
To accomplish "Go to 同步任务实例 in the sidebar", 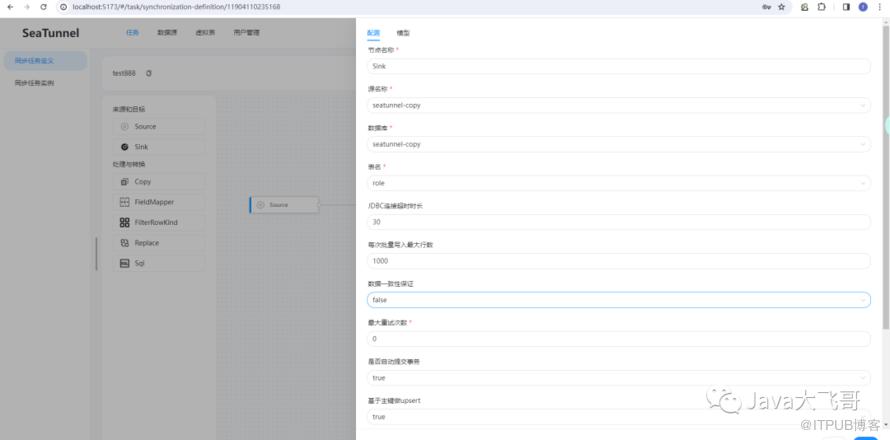I will tap(35, 83).
